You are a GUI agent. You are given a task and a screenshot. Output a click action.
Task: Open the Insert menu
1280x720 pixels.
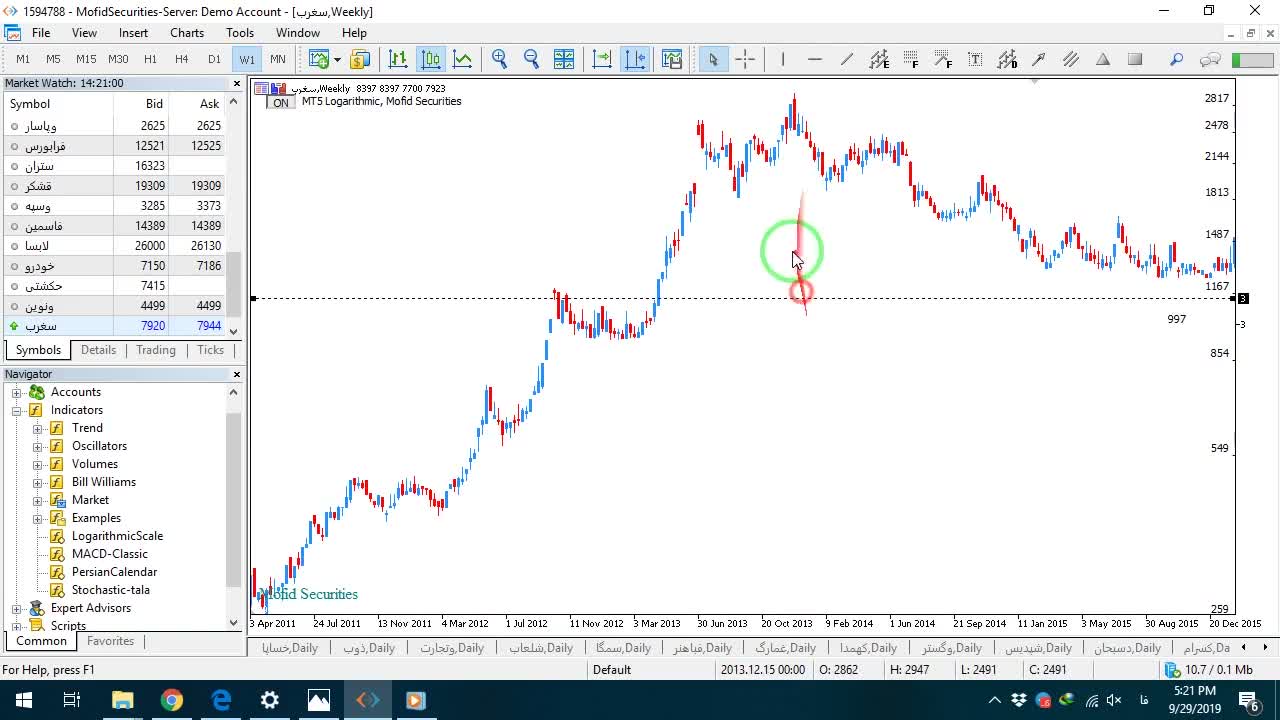point(133,33)
